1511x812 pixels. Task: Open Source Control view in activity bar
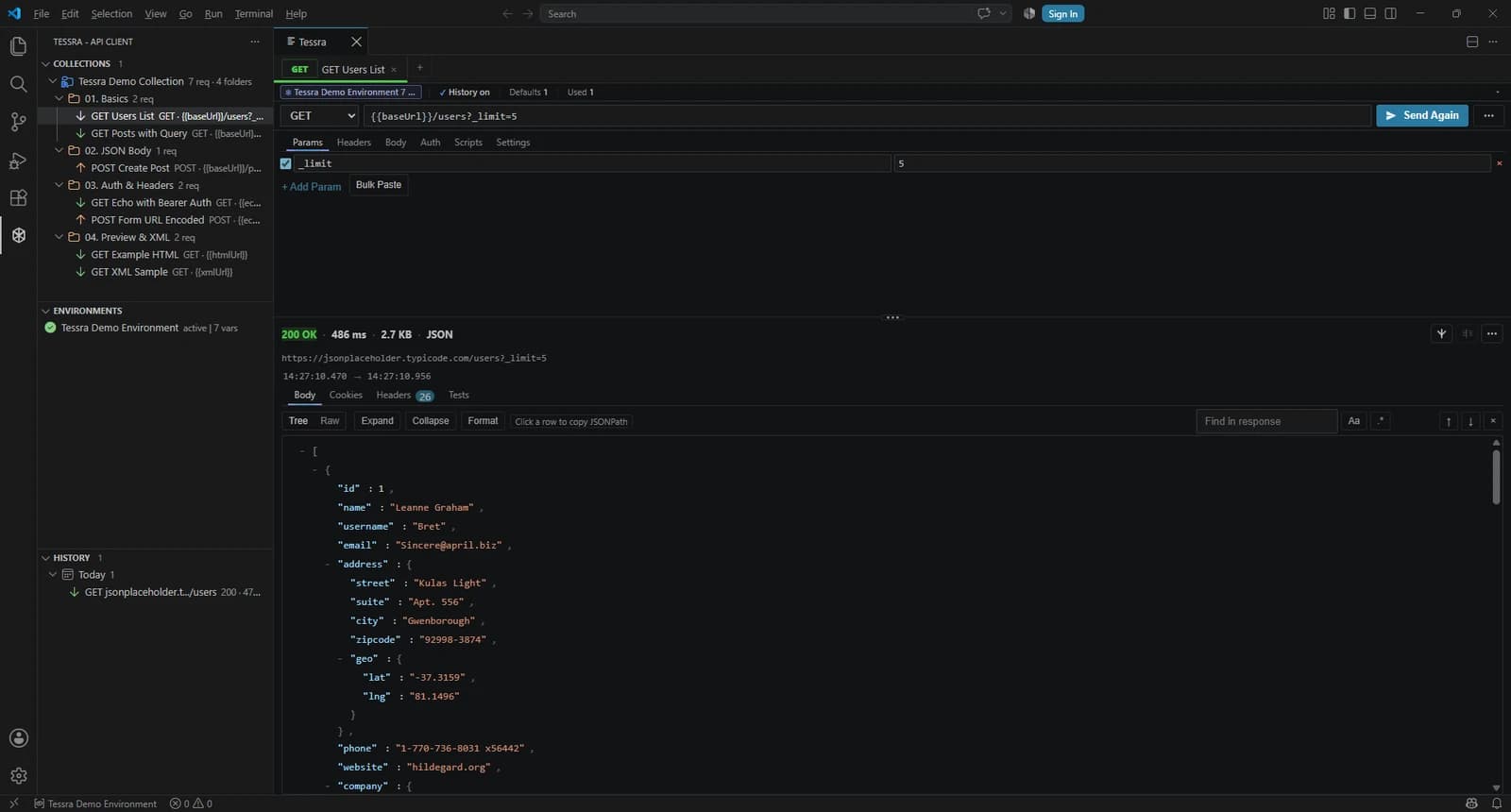[18, 122]
